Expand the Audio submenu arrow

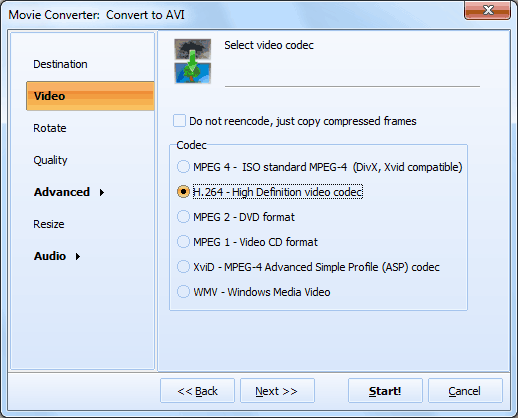coord(78,256)
